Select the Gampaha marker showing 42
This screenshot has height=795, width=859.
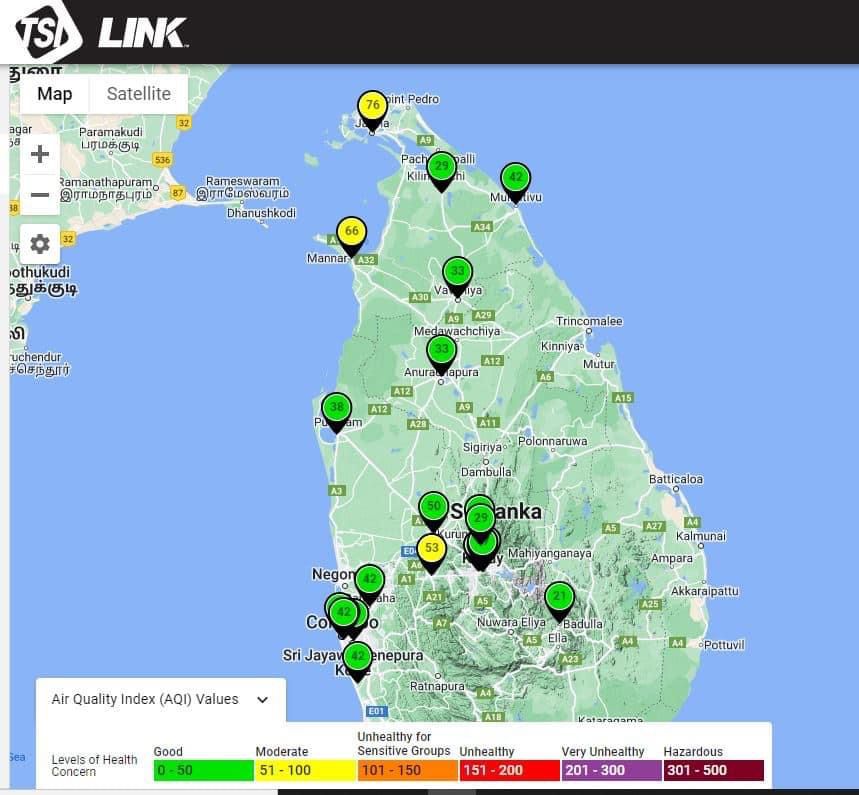click(370, 579)
